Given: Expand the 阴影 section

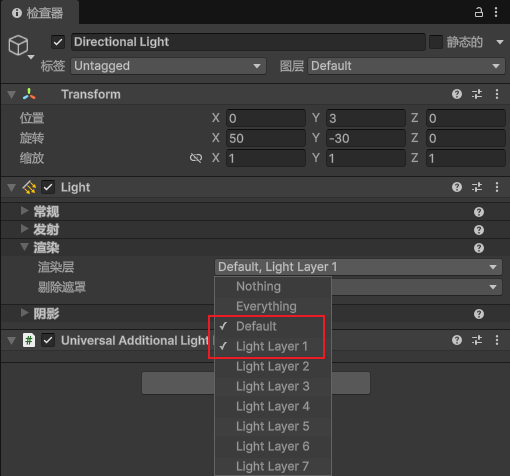Looking at the screenshot, I should click(24, 313).
